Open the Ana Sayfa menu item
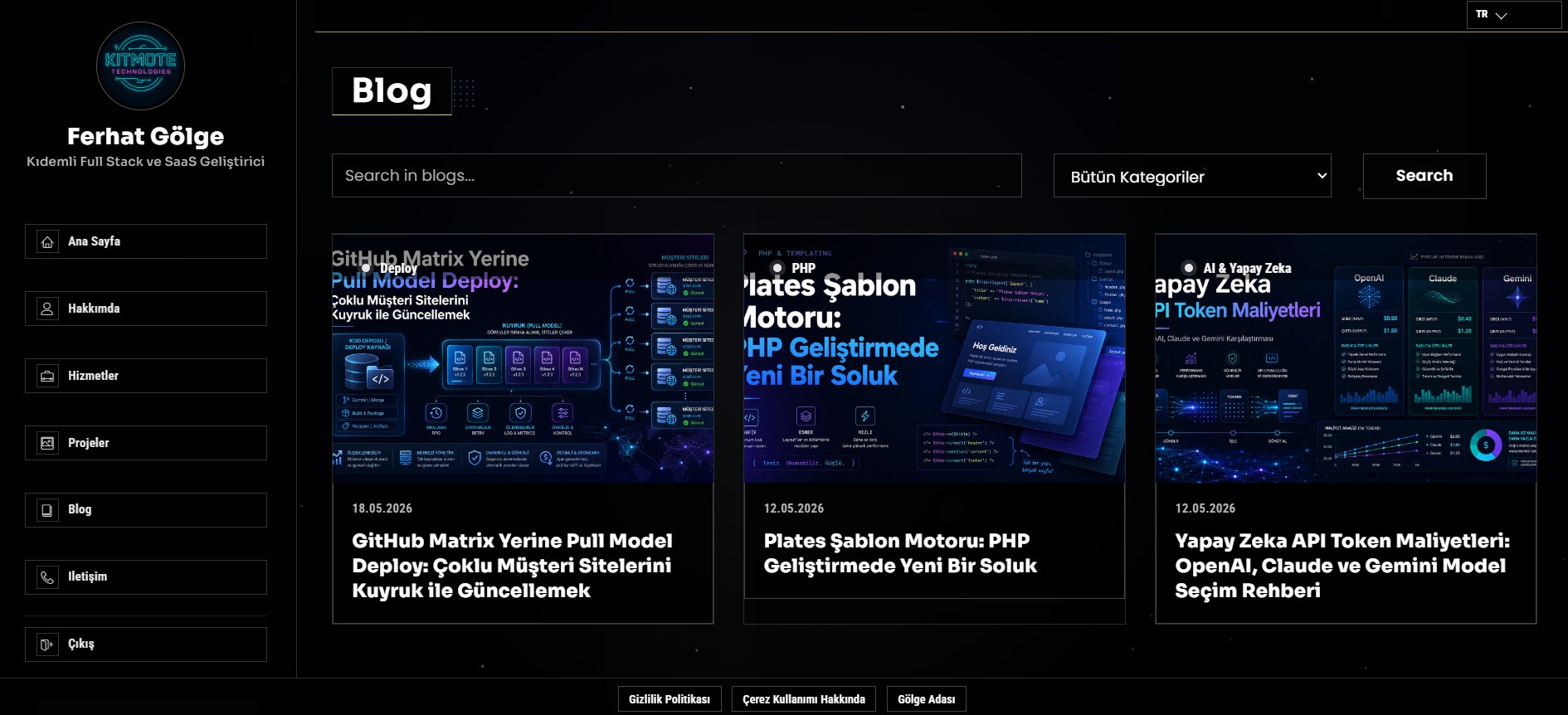This screenshot has width=1568, height=715. click(146, 241)
